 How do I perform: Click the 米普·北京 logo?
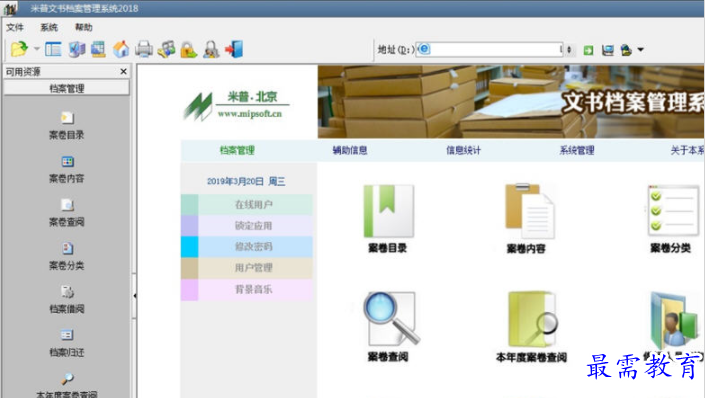[235, 105]
